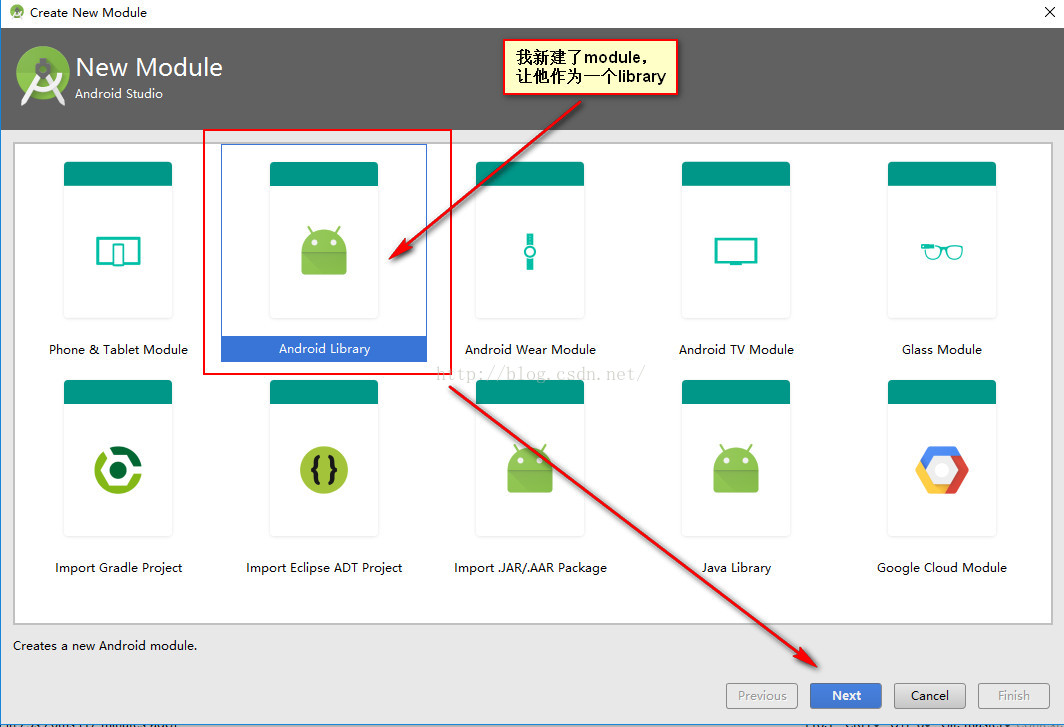Choose the Java Library robot icon

[736, 468]
